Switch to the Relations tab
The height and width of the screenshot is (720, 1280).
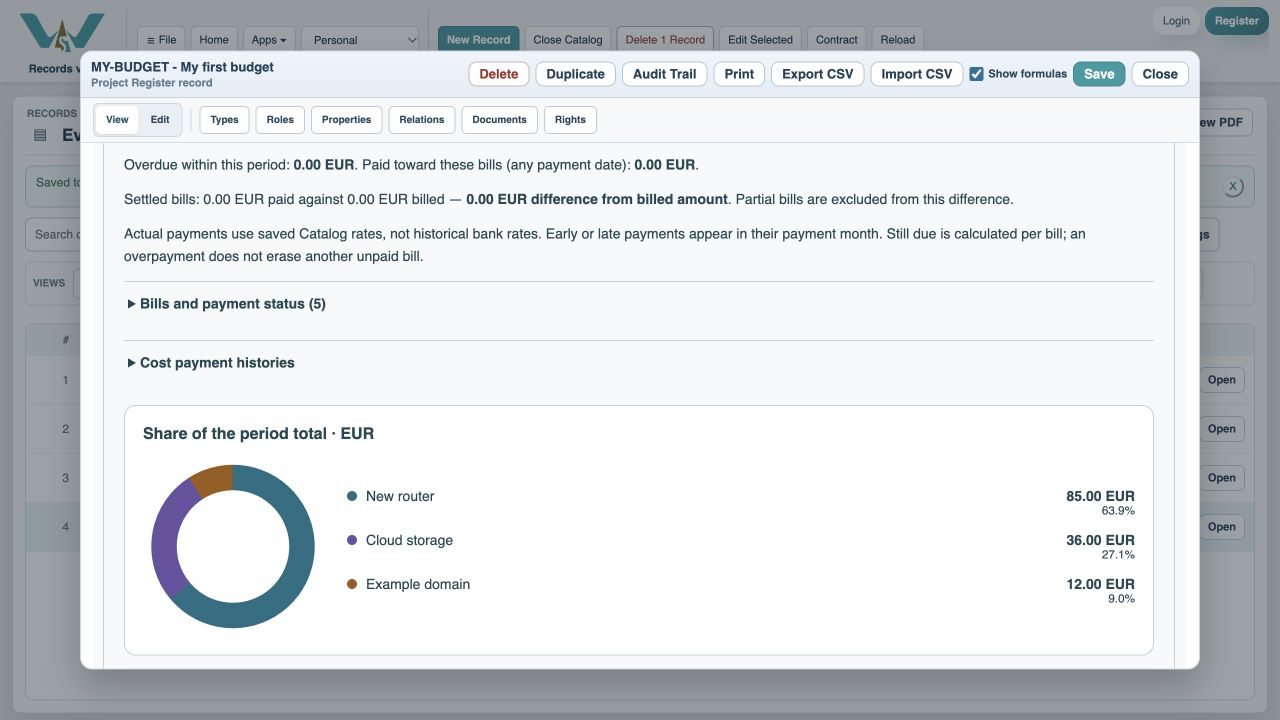pos(422,120)
